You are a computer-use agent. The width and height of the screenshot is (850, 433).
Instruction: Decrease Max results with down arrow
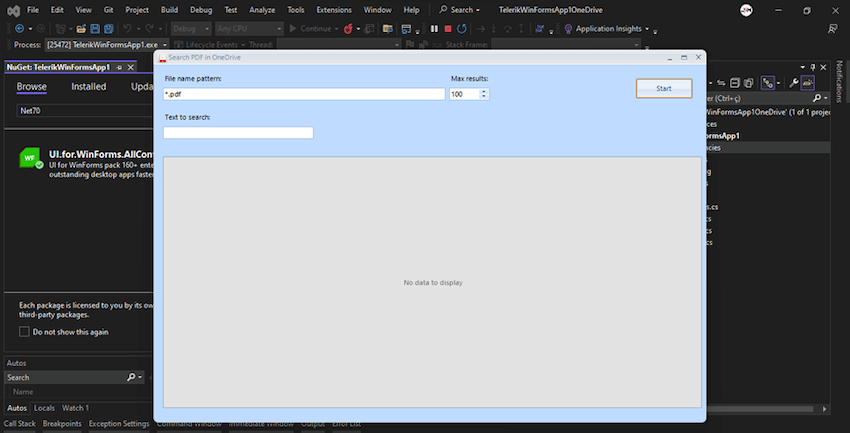[484, 97]
